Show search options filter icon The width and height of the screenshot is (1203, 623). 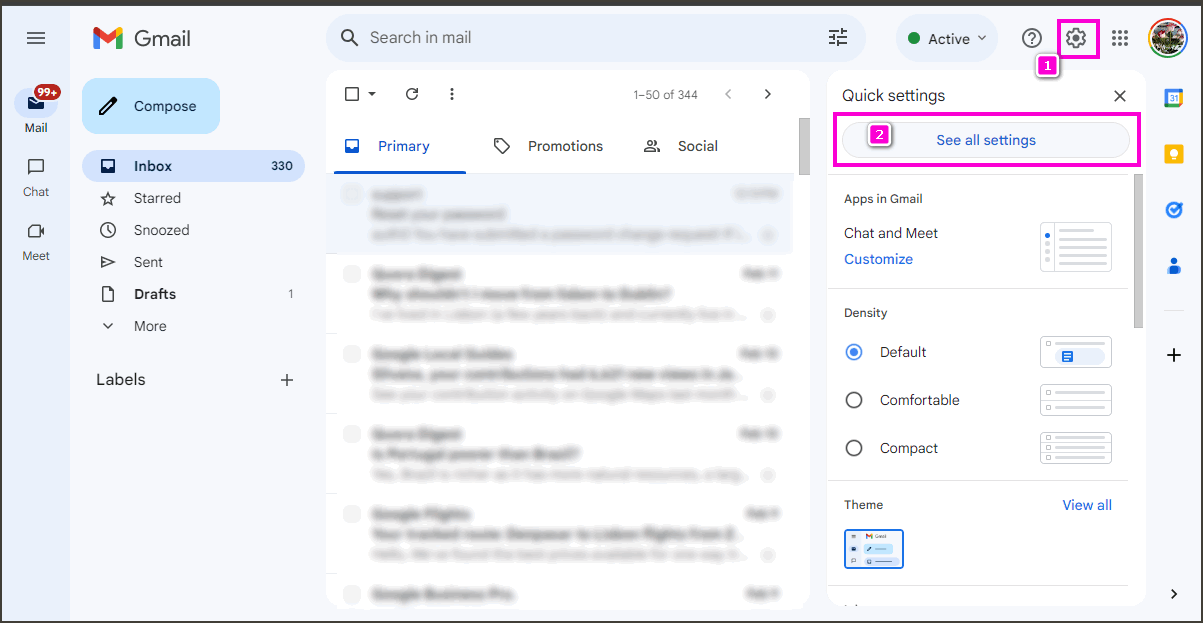(x=838, y=38)
